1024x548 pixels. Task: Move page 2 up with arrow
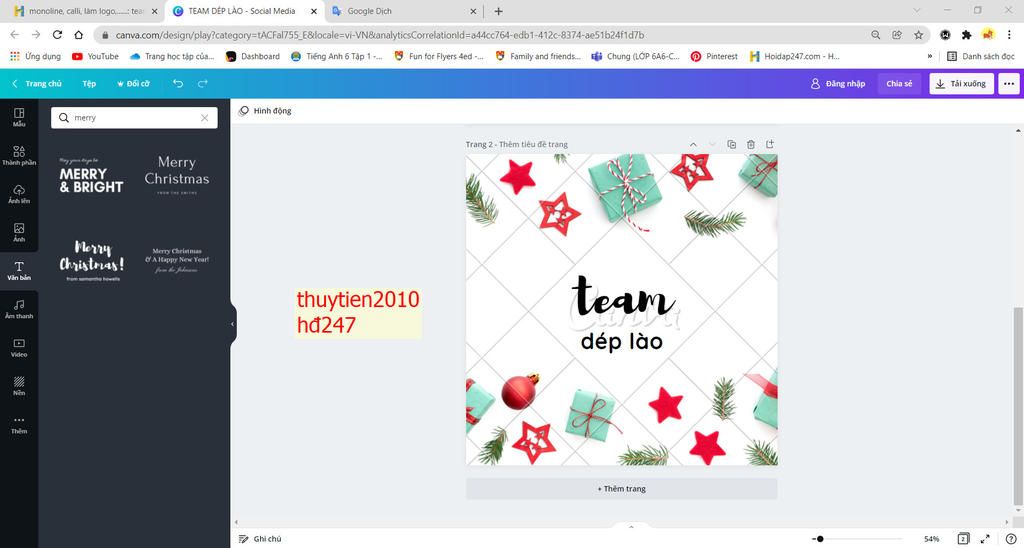[694, 144]
